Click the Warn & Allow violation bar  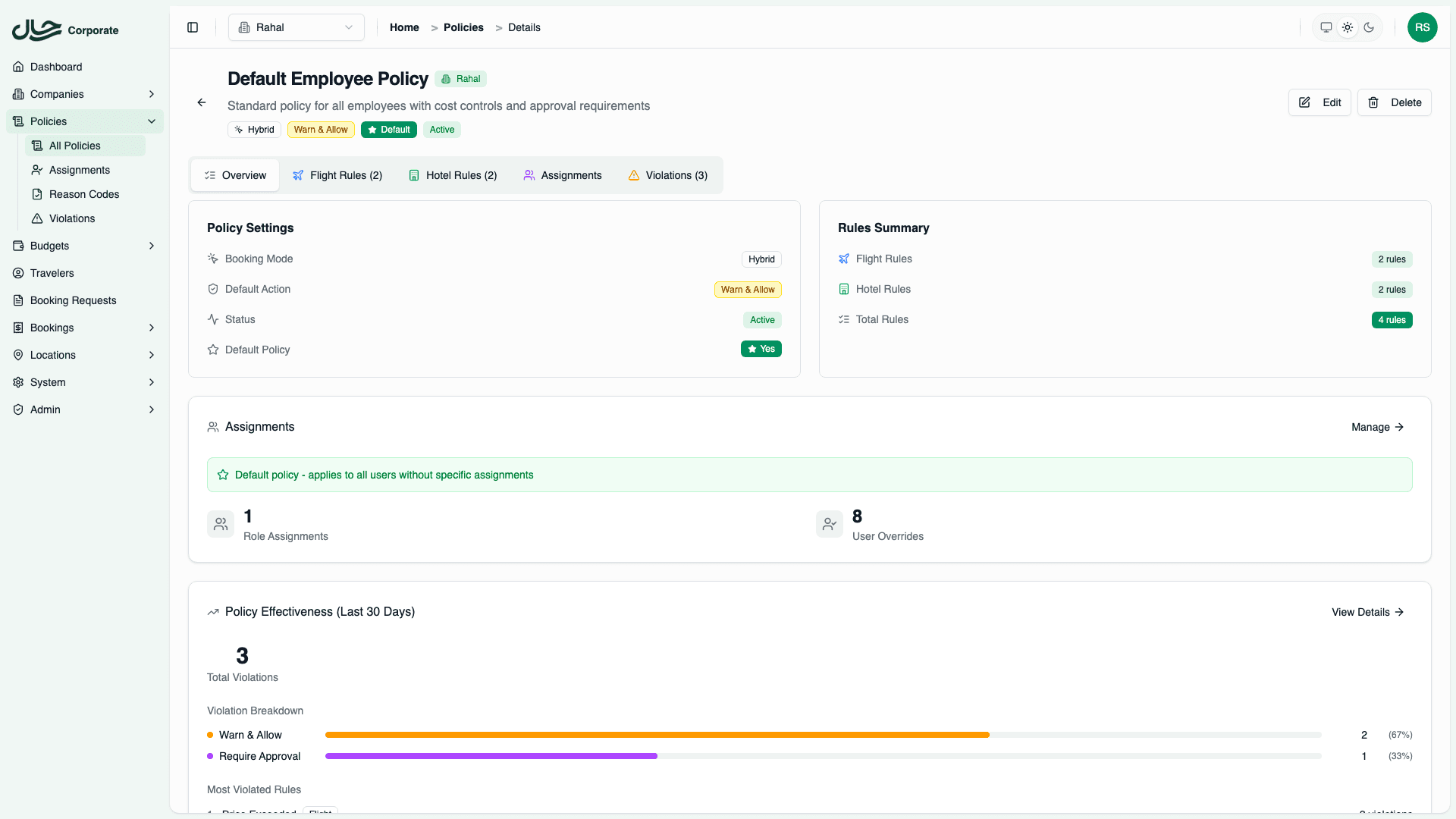click(657, 735)
